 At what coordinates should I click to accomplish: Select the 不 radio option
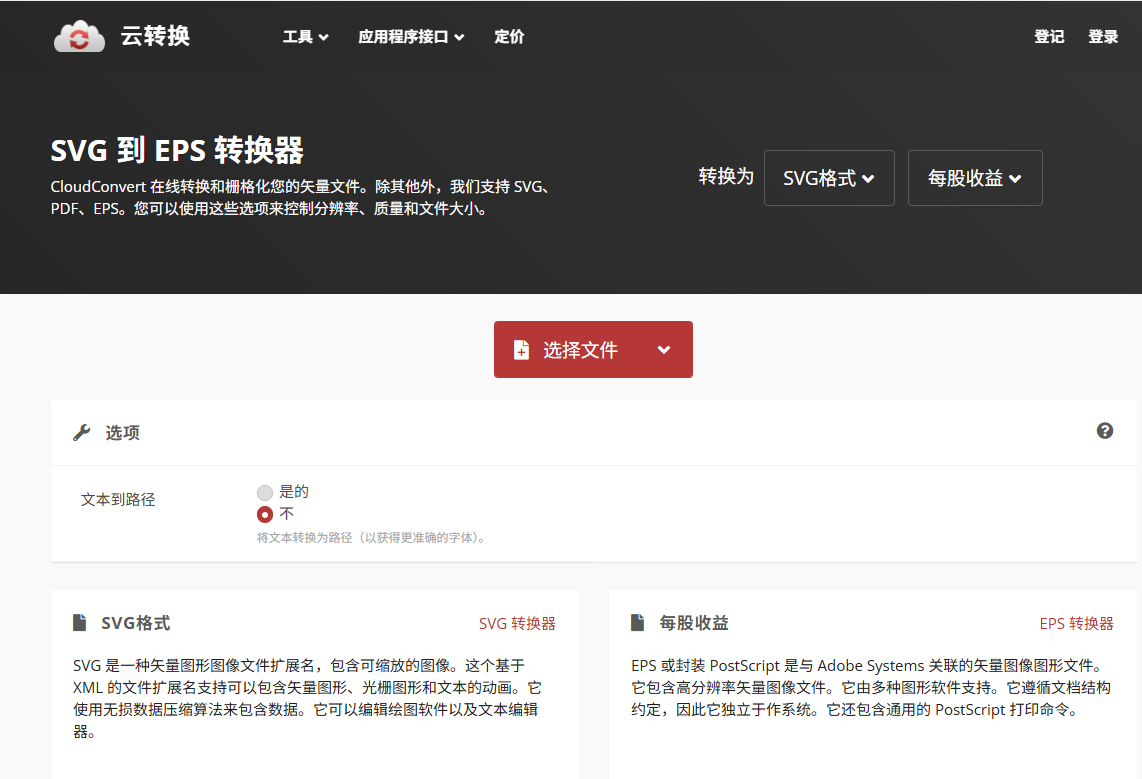[x=265, y=514]
